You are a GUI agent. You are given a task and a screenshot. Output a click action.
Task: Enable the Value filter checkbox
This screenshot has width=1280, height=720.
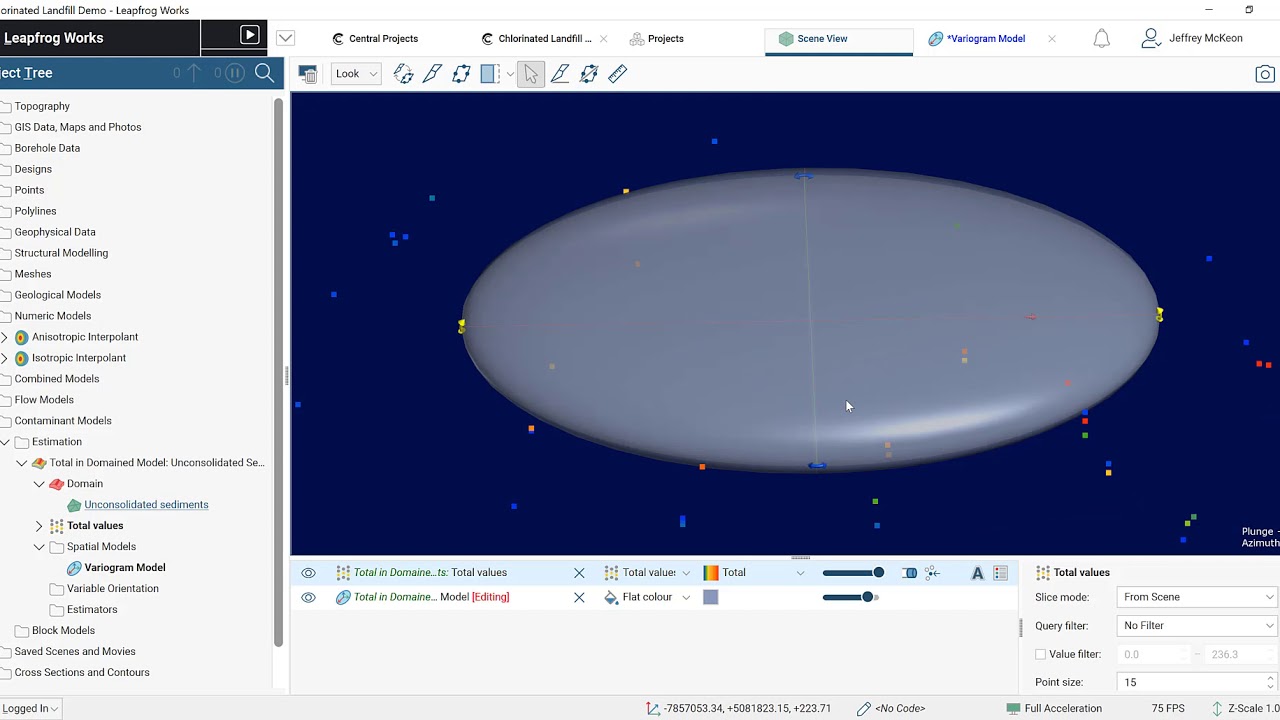tap(1040, 654)
